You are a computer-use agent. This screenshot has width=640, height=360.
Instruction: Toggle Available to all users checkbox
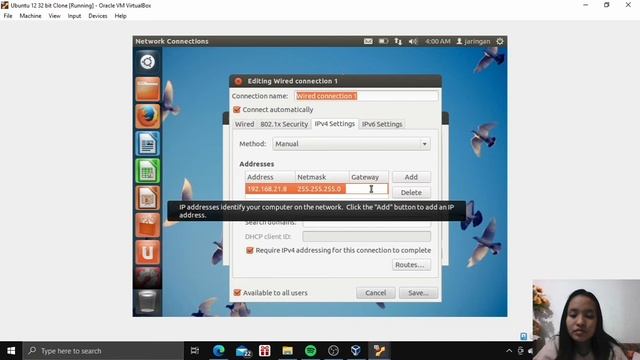pos(237,293)
